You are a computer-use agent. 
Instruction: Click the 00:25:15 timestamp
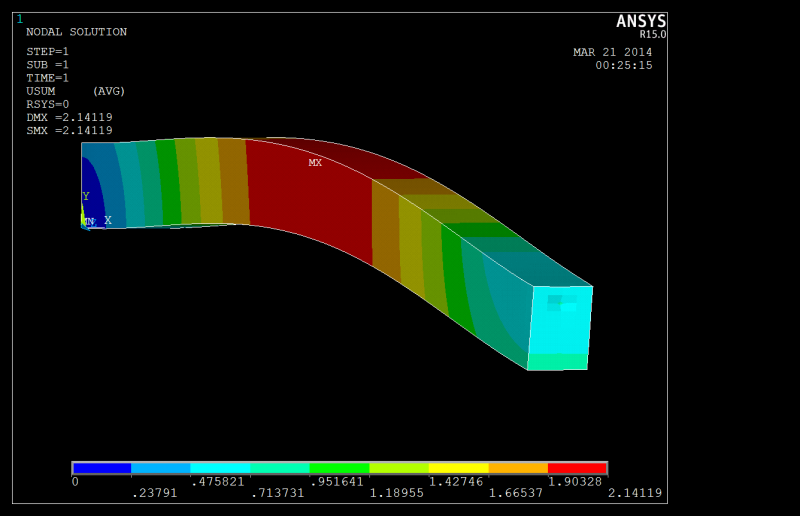point(624,65)
